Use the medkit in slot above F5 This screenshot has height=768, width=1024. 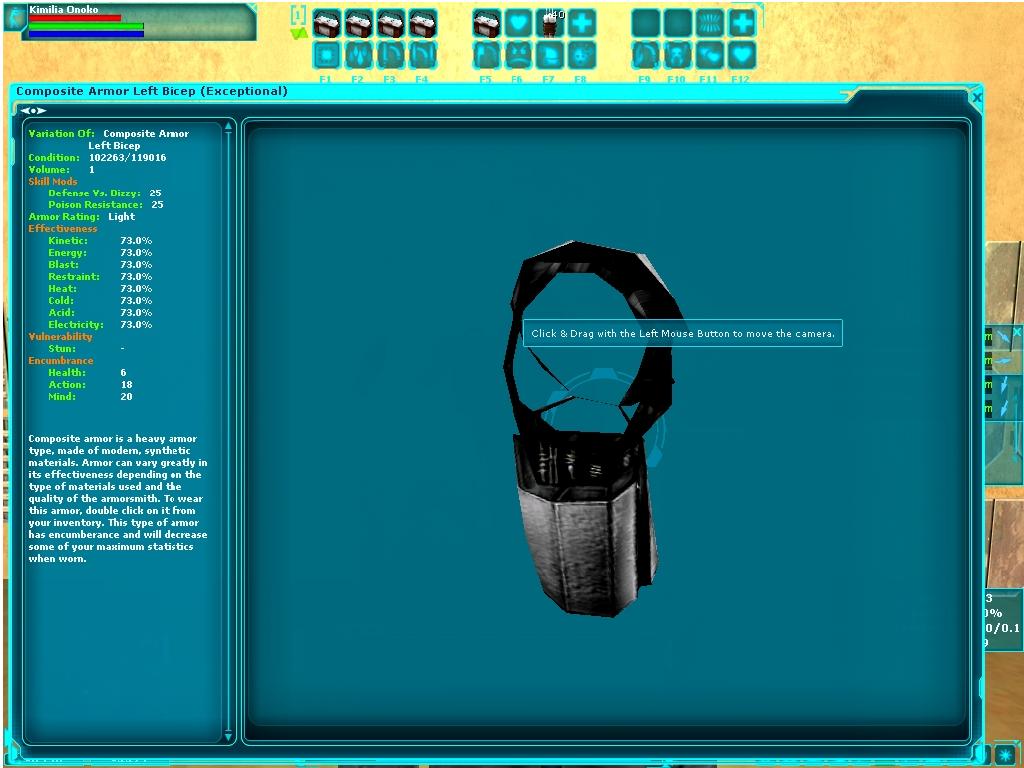tap(487, 24)
